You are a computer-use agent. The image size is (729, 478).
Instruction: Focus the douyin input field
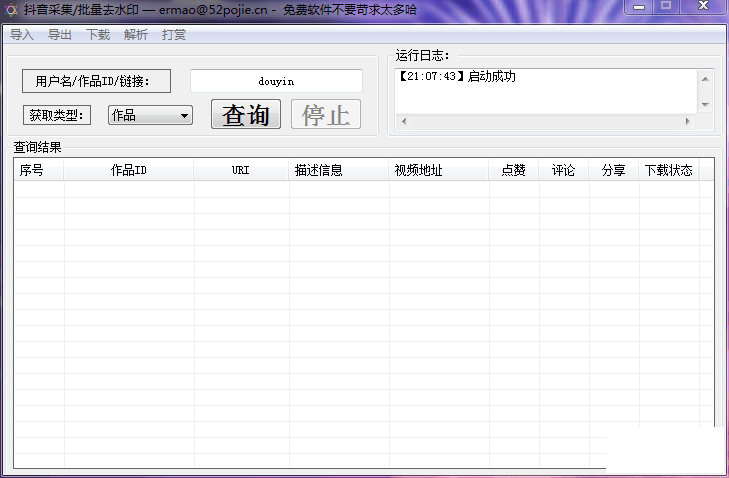[276, 81]
